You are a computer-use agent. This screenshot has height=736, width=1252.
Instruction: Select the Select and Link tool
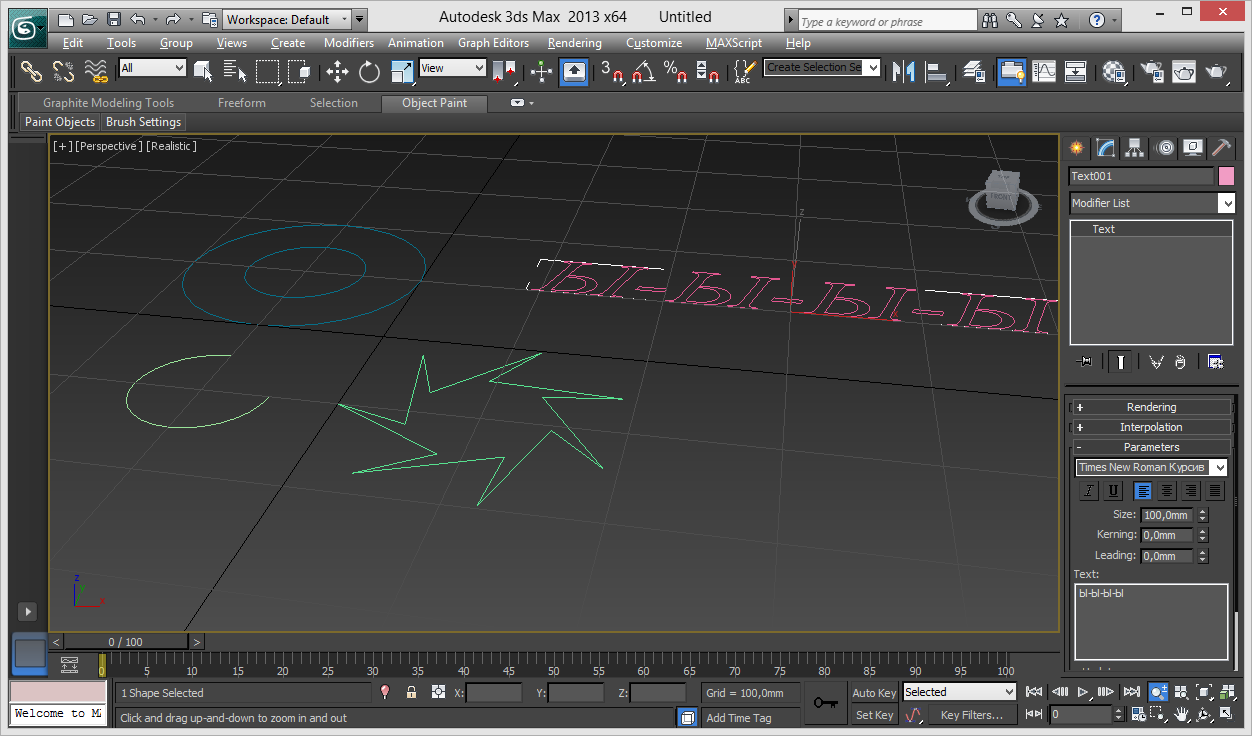coord(32,71)
